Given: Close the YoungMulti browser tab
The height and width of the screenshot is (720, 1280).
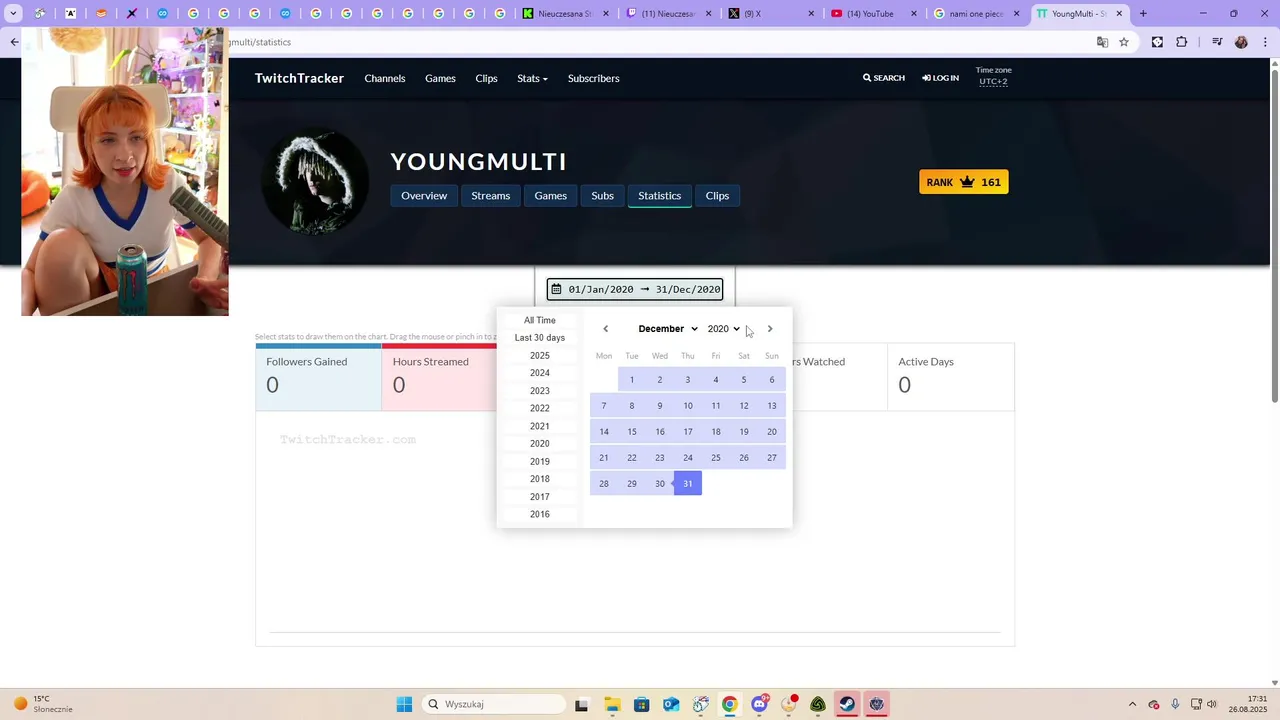Looking at the screenshot, I should [1120, 14].
